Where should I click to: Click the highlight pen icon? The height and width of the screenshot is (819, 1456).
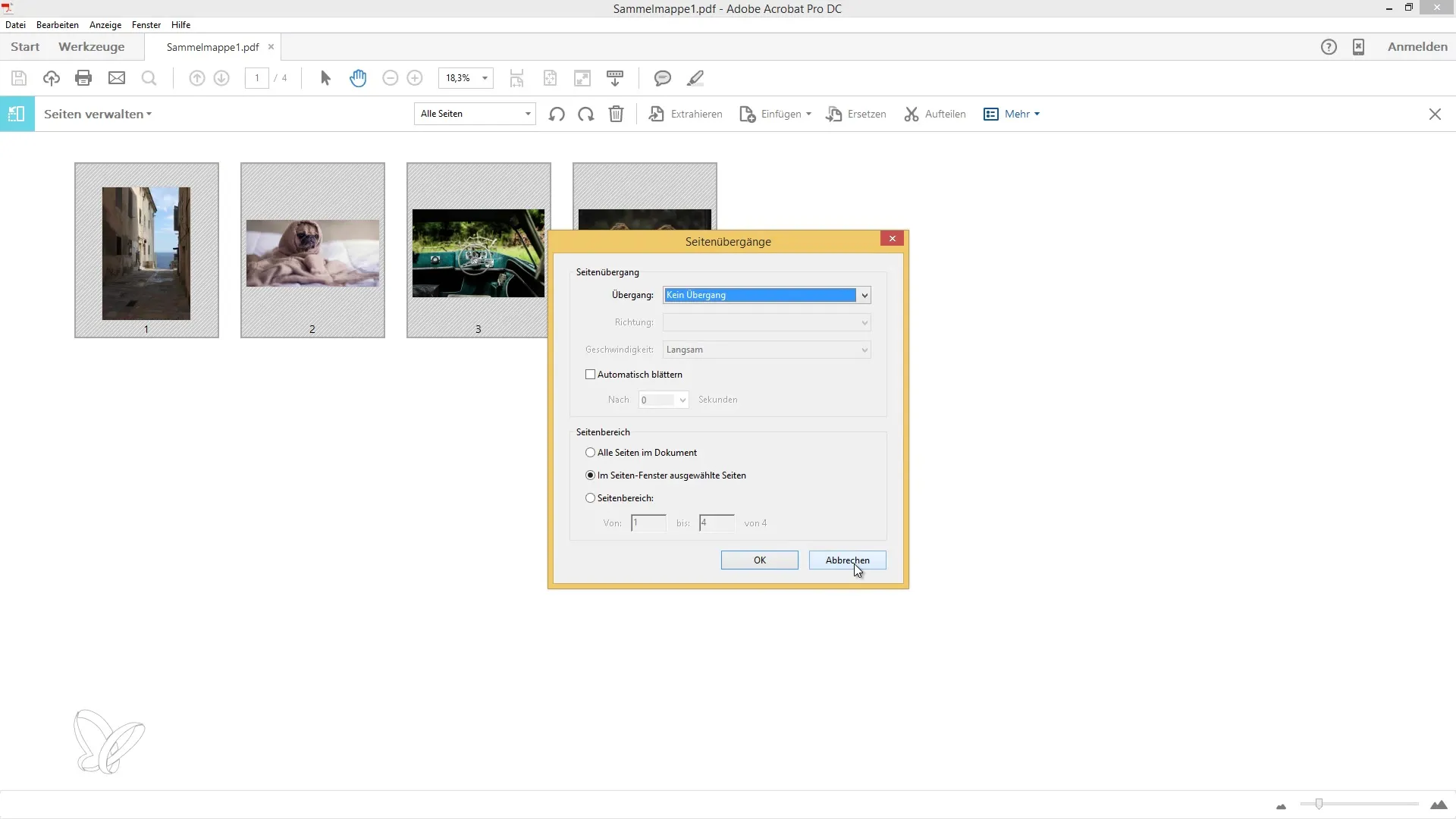point(695,78)
